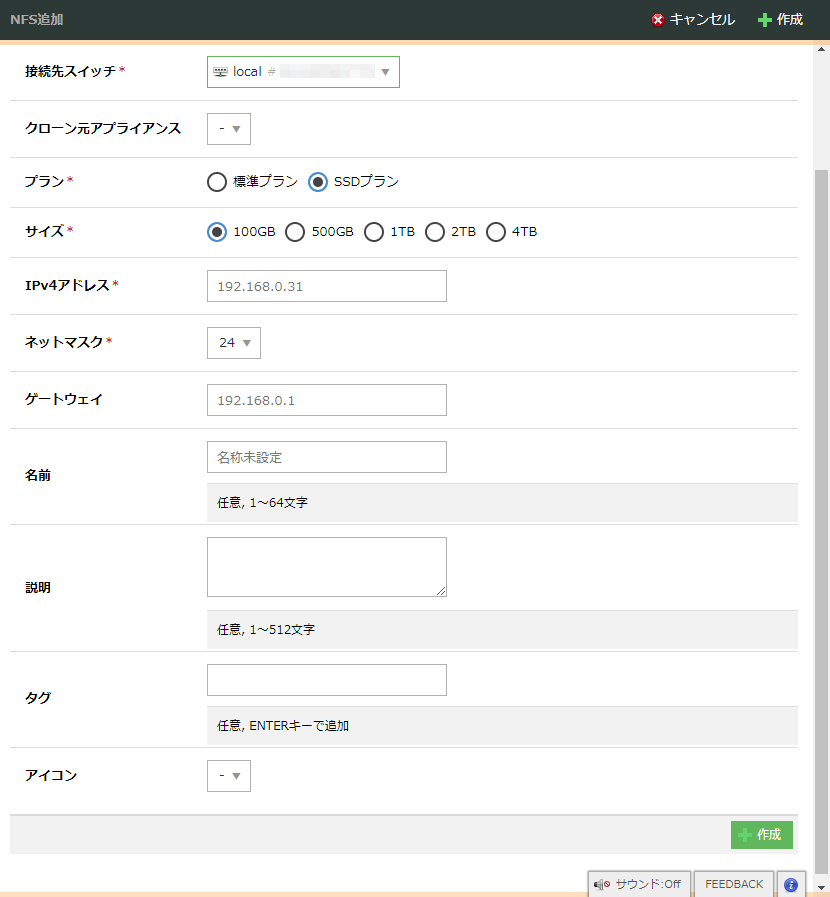Pick the 4TB size radio button
The height and width of the screenshot is (897, 830).
tap(496, 232)
